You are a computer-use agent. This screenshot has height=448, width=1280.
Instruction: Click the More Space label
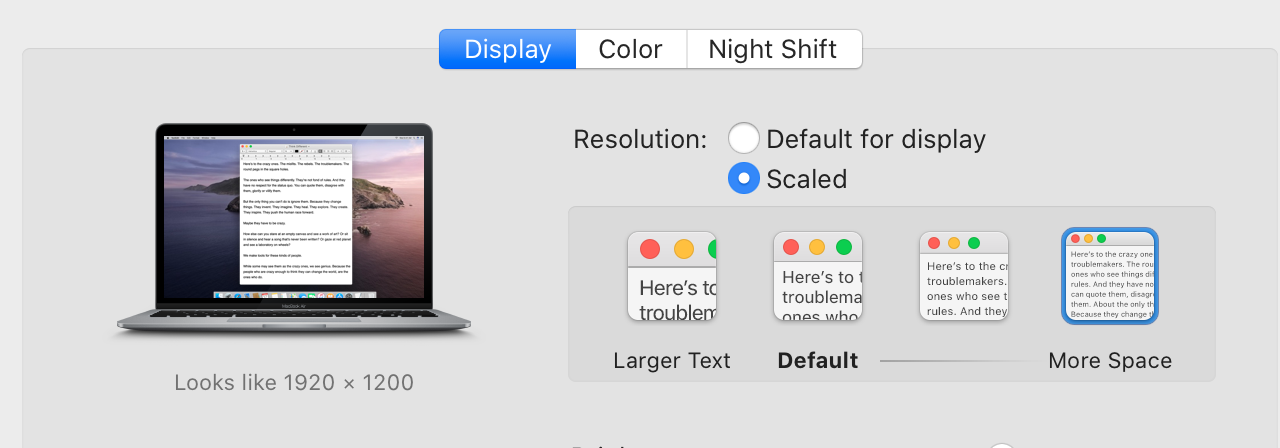tap(1110, 360)
